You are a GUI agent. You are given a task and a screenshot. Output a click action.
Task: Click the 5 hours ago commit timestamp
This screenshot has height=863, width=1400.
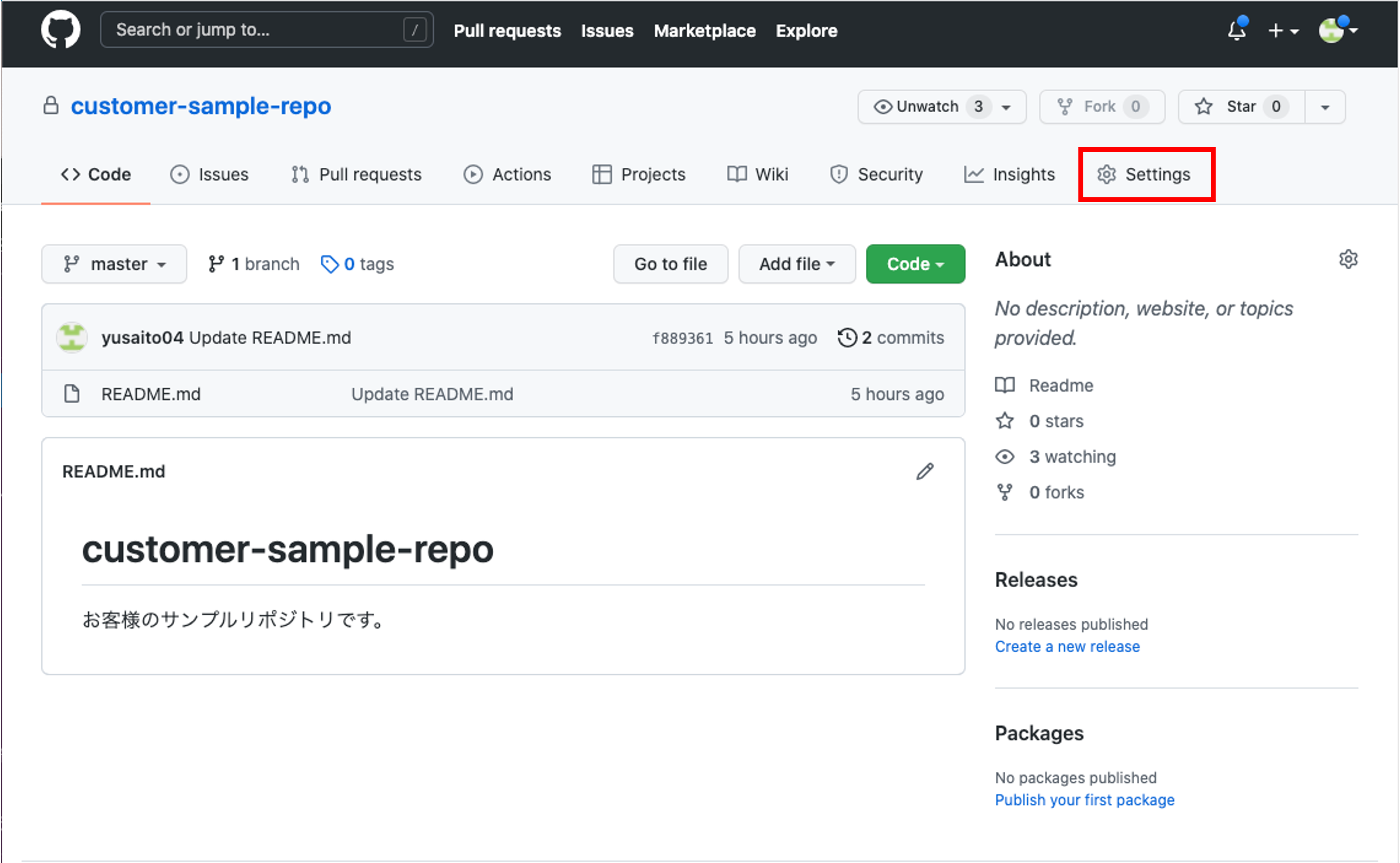coord(770,338)
